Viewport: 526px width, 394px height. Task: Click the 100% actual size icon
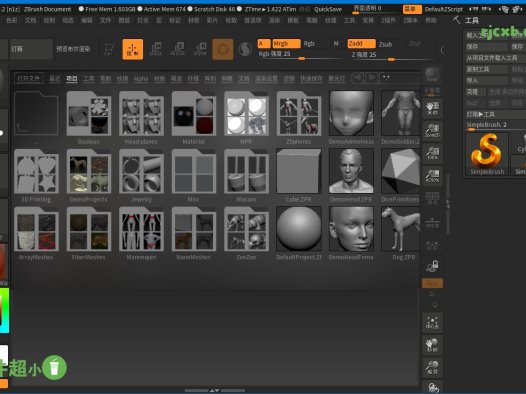pos(432,153)
